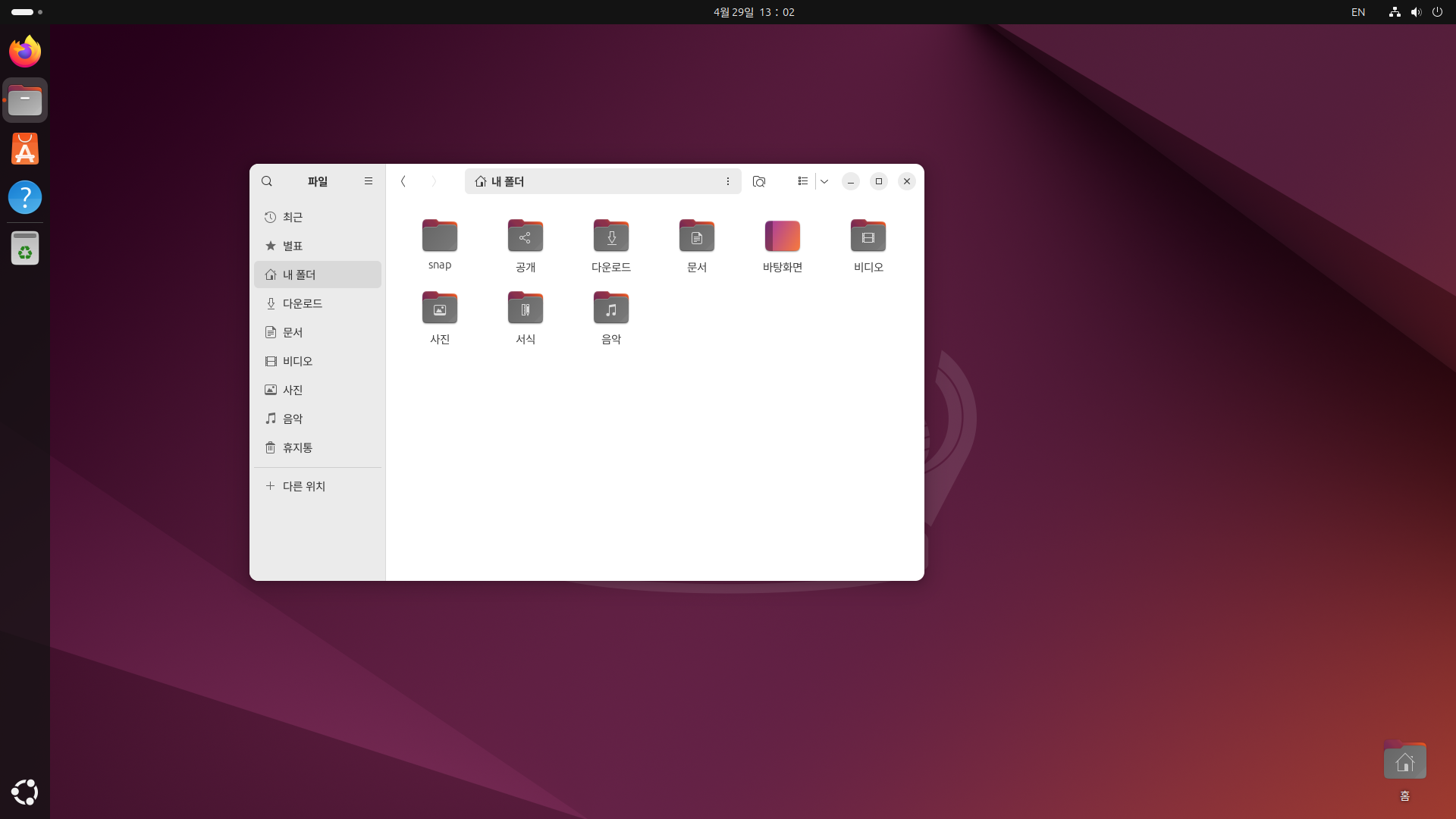Go back with the left arrow button
Image resolution: width=1456 pixels, height=819 pixels.
click(x=403, y=181)
